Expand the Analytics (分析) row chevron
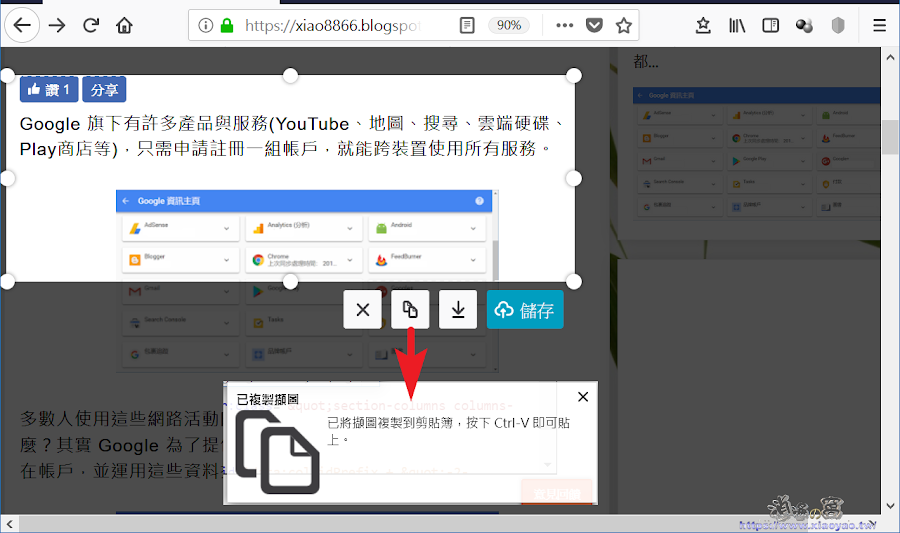The height and width of the screenshot is (533, 900). click(x=350, y=228)
